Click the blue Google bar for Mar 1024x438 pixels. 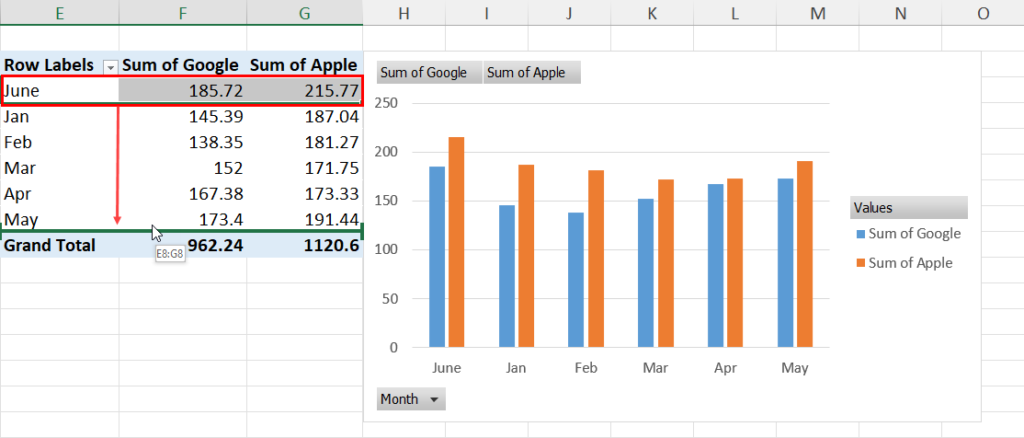point(646,273)
